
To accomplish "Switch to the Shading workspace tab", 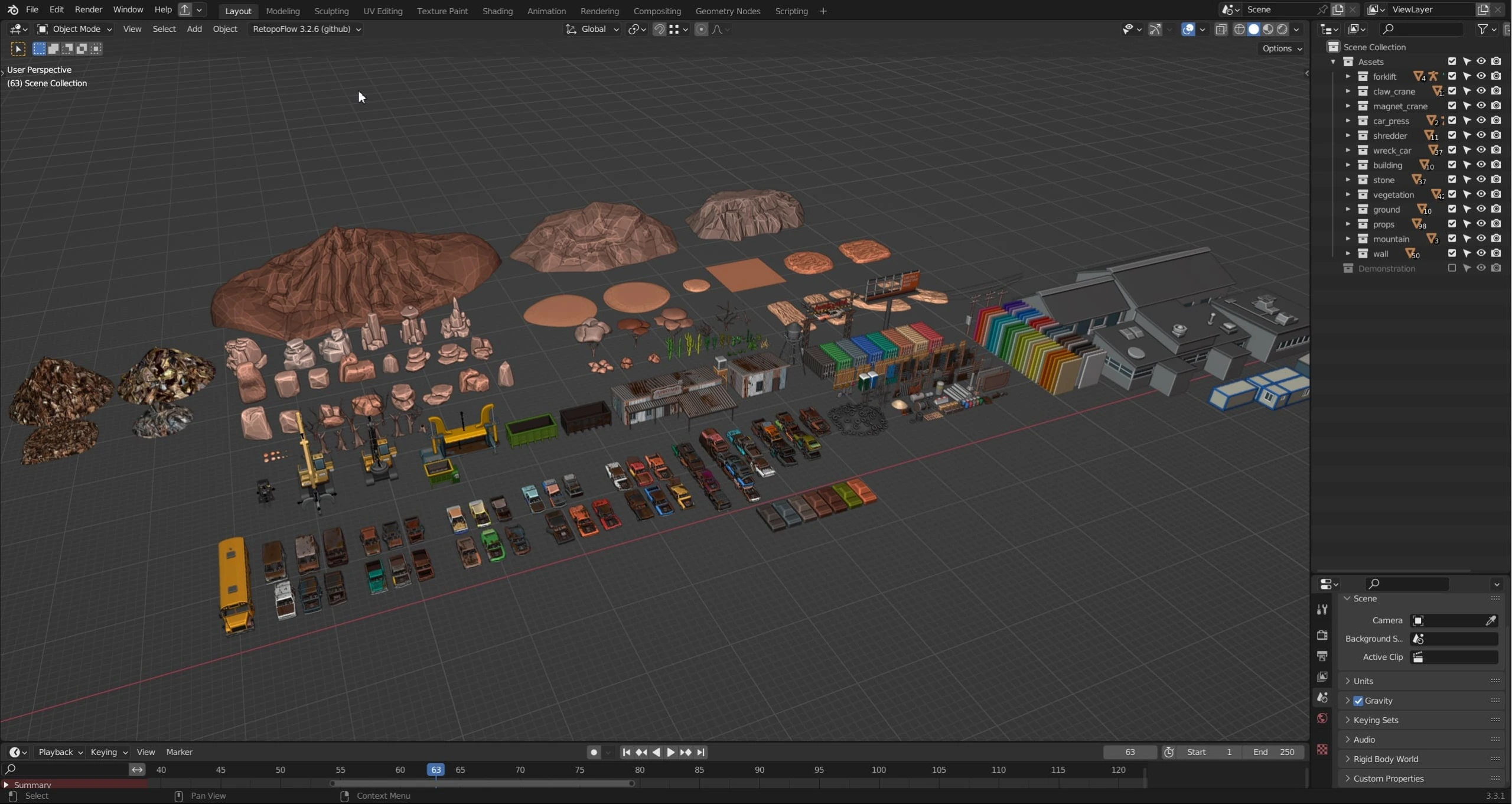I will tap(497, 11).
